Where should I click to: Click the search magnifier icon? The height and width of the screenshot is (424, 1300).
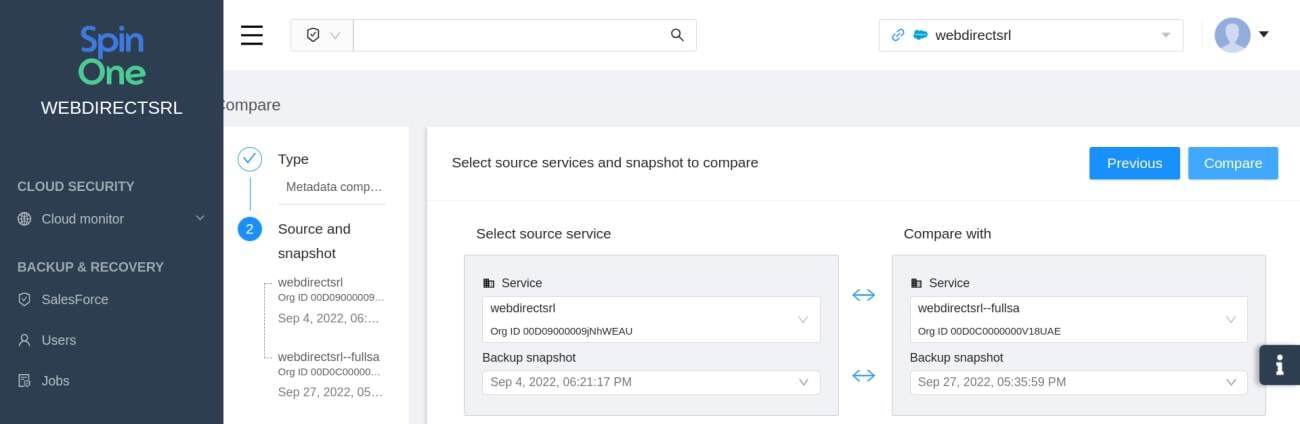tap(677, 35)
